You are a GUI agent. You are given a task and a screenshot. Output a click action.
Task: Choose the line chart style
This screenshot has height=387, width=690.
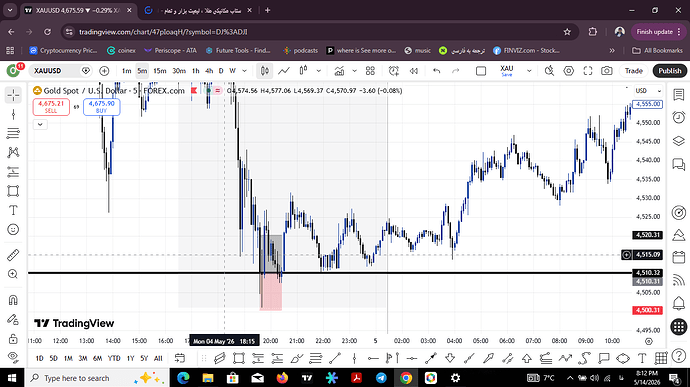pyautogui.click(x=284, y=71)
